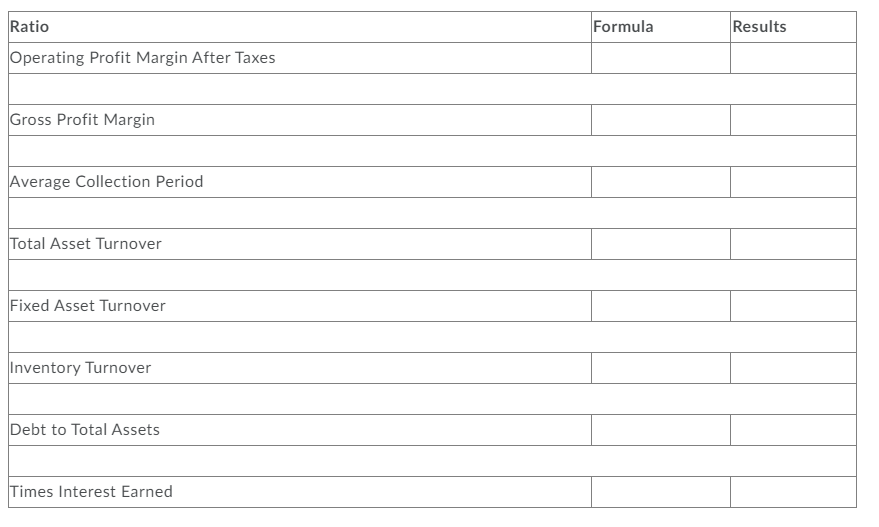Select the Formula cell for Times Interest Earned
Viewport: 879px width, 527px height.
pos(660,492)
